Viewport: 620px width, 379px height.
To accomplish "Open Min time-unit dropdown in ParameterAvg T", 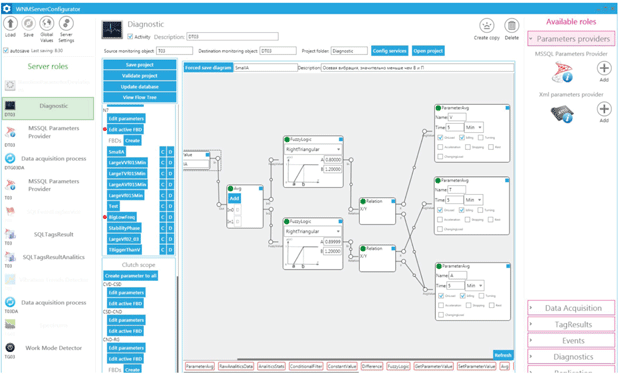I will point(473,200).
